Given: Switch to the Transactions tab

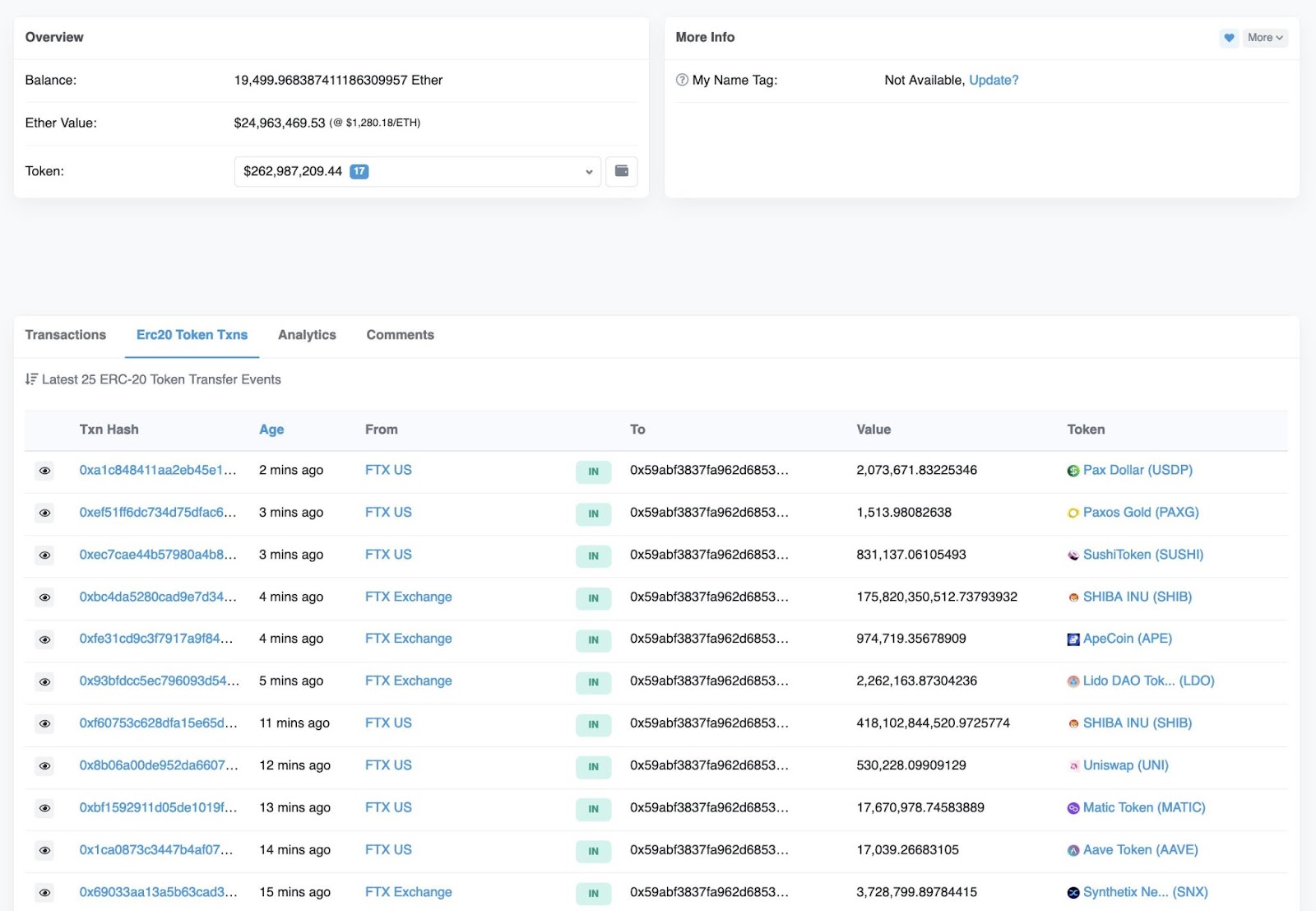Looking at the screenshot, I should point(66,335).
